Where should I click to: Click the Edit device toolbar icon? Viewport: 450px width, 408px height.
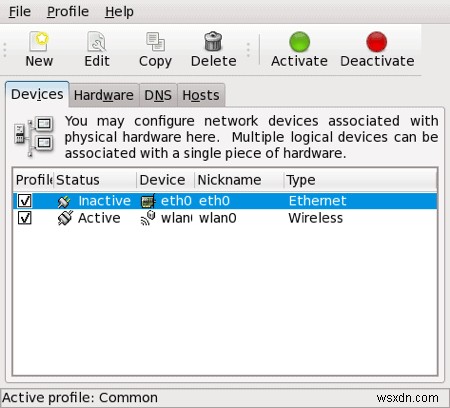[97, 41]
